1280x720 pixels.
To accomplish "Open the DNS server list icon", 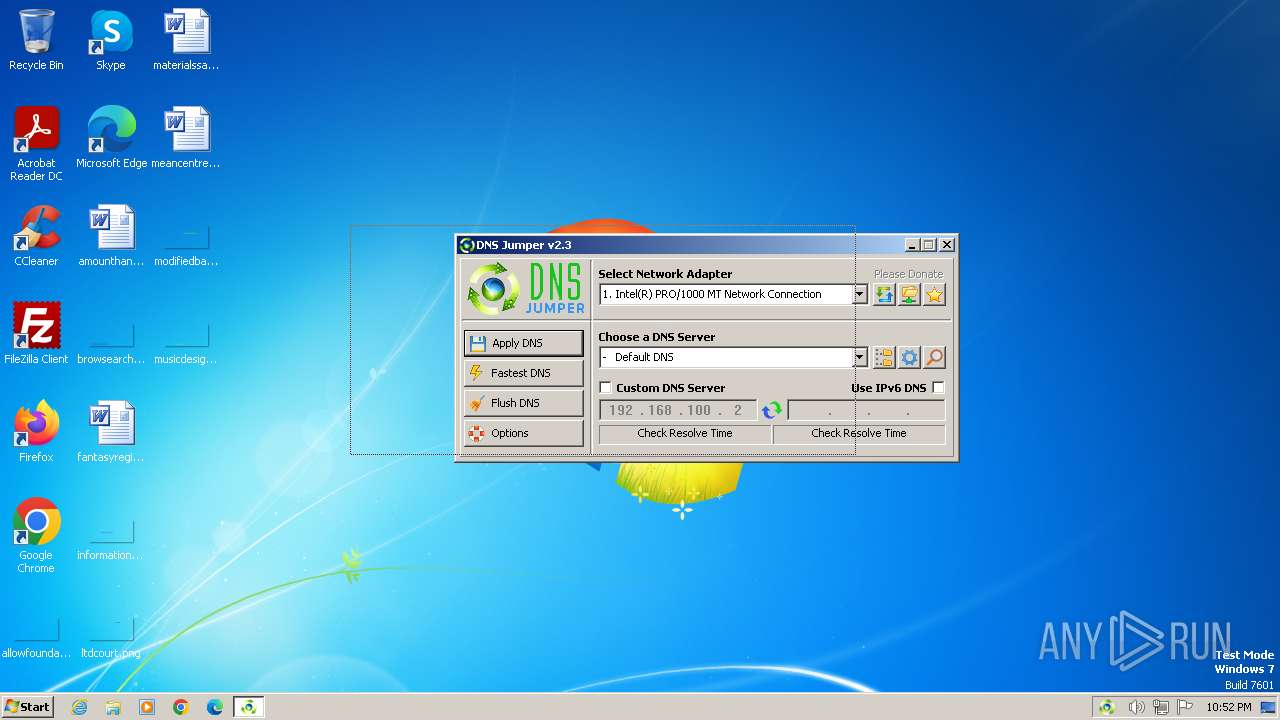I will [884, 357].
